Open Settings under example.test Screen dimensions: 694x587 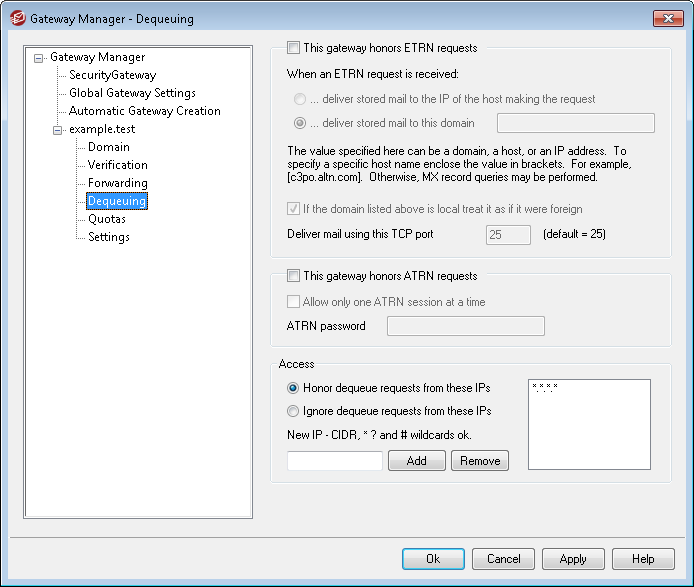tap(108, 237)
